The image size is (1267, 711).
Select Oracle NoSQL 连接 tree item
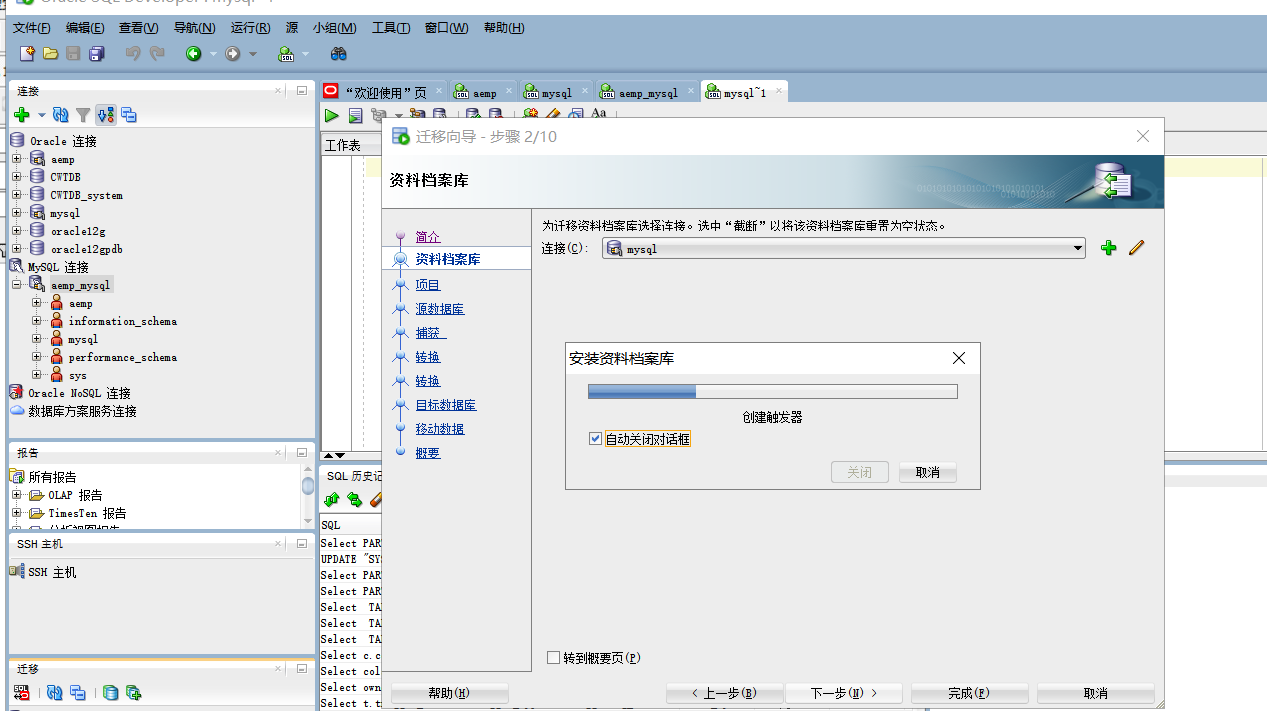click(79, 393)
